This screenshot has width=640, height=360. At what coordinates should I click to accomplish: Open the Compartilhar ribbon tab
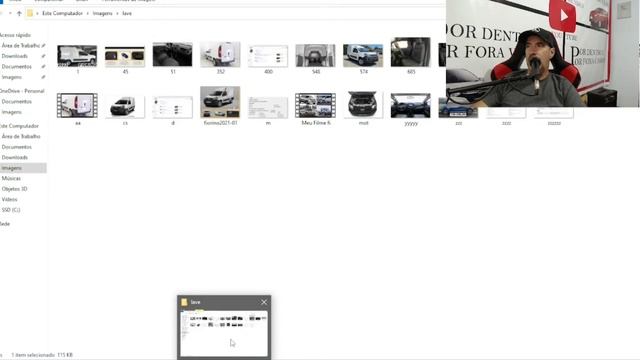tap(48, 1)
